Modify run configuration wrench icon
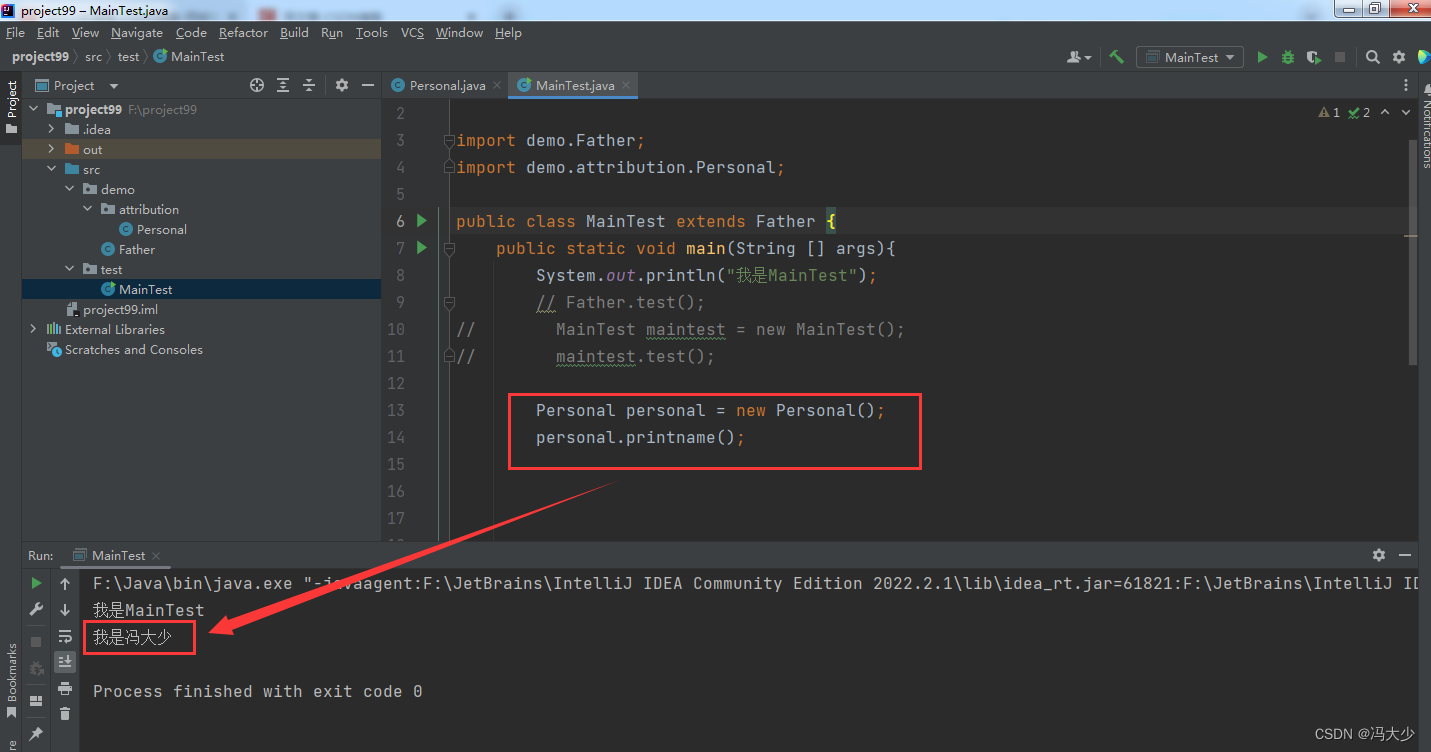The height and width of the screenshot is (752, 1431). pyautogui.click(x=36, y=609)
